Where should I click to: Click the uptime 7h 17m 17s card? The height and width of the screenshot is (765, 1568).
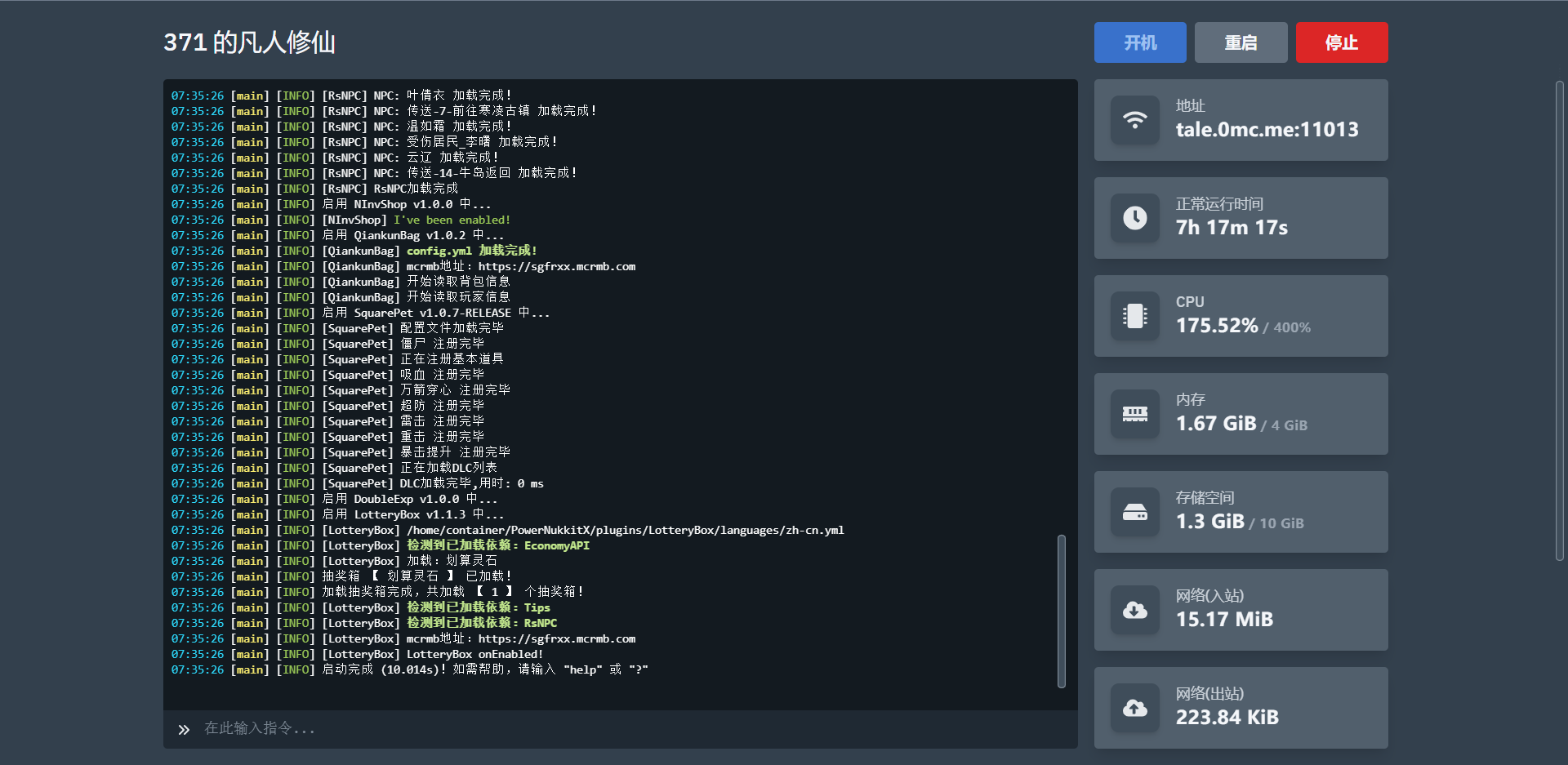point(1241,218)
